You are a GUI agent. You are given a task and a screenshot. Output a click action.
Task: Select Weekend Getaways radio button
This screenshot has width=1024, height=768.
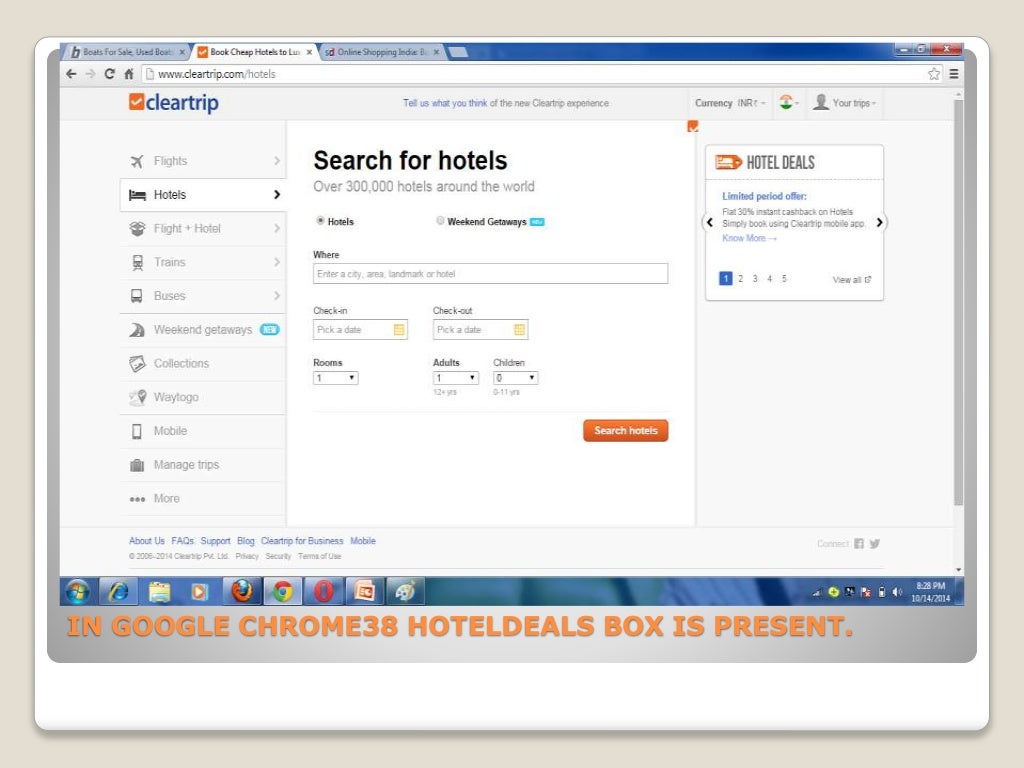440,221
